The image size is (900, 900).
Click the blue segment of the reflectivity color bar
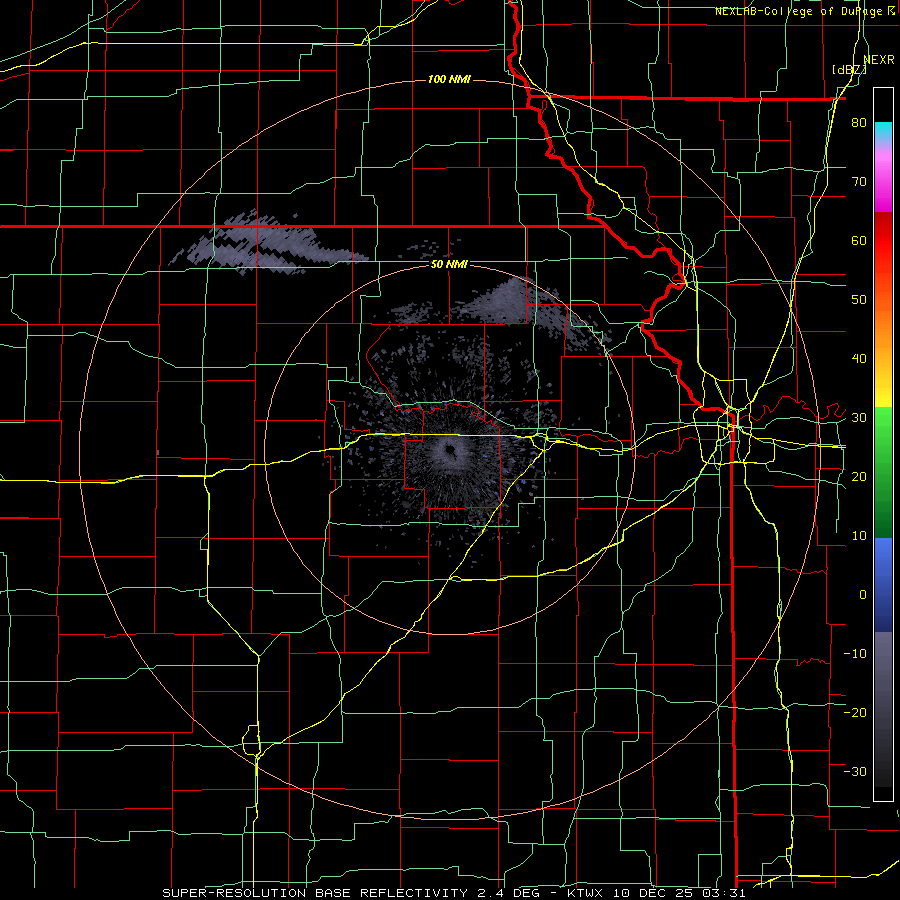point(883,585)
